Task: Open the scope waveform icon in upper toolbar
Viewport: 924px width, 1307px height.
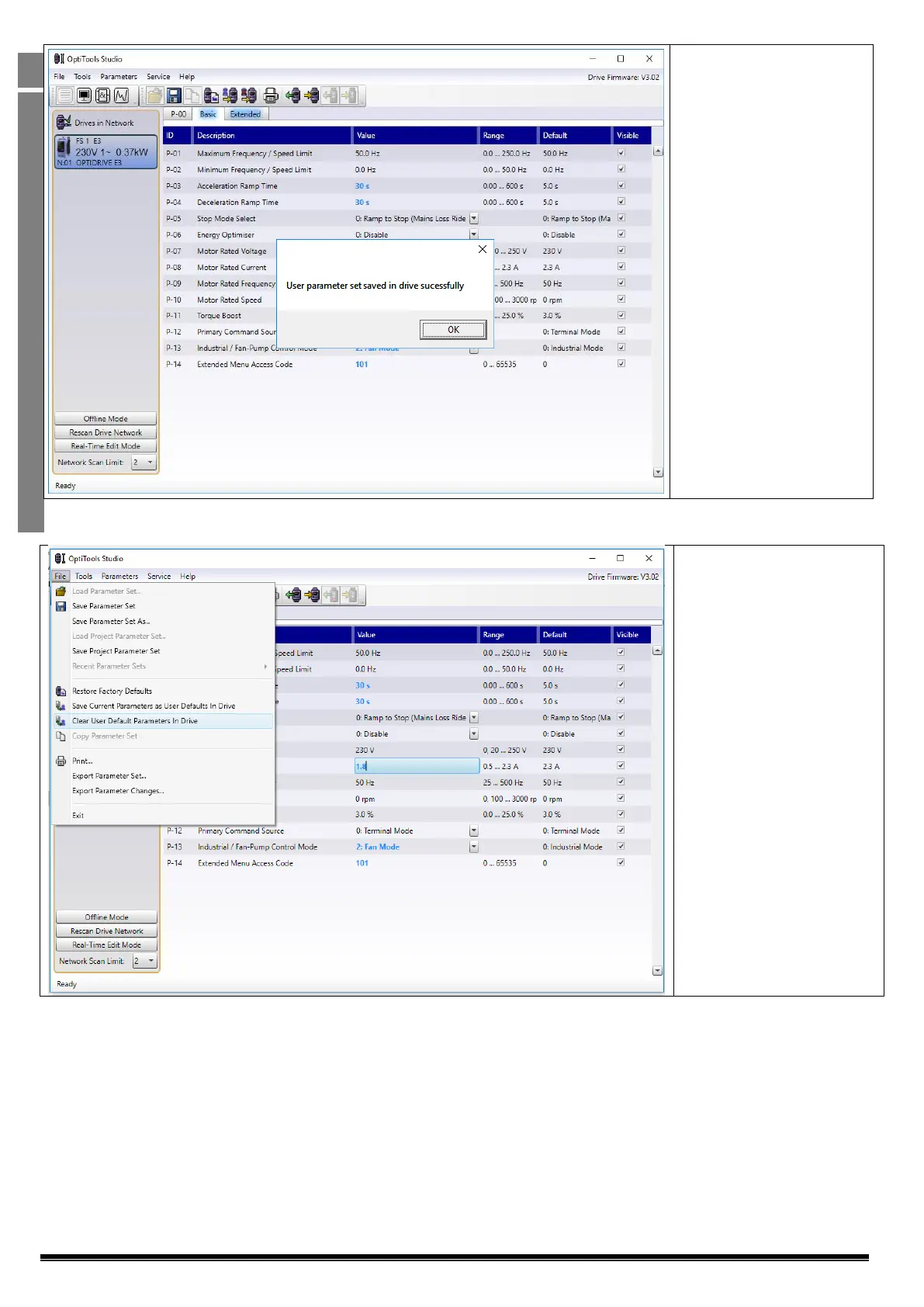Action: point(122,95)
